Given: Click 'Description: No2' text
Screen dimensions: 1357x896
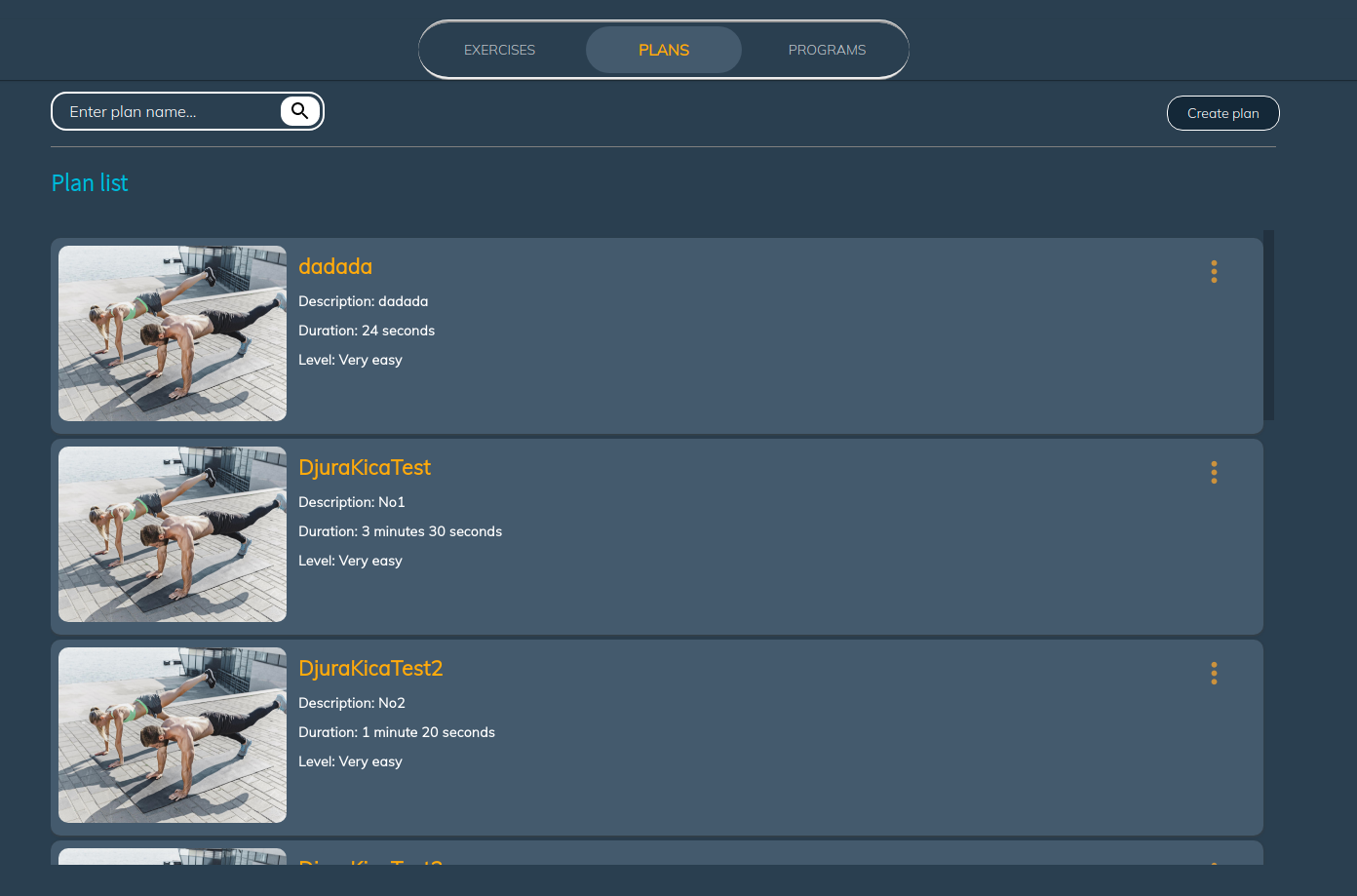Looking at the screenshot, I should 352,703.
